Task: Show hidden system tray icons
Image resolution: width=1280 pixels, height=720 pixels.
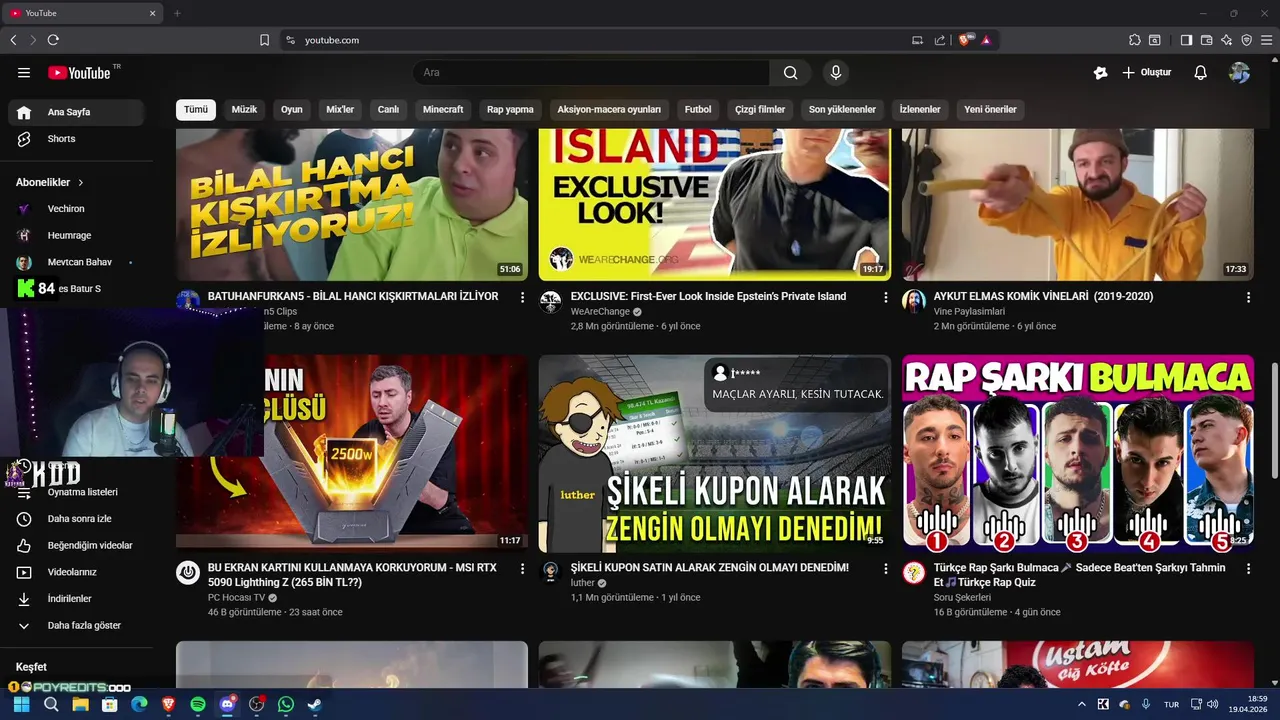Action: pyautogui.click(x=1081, y=704)
